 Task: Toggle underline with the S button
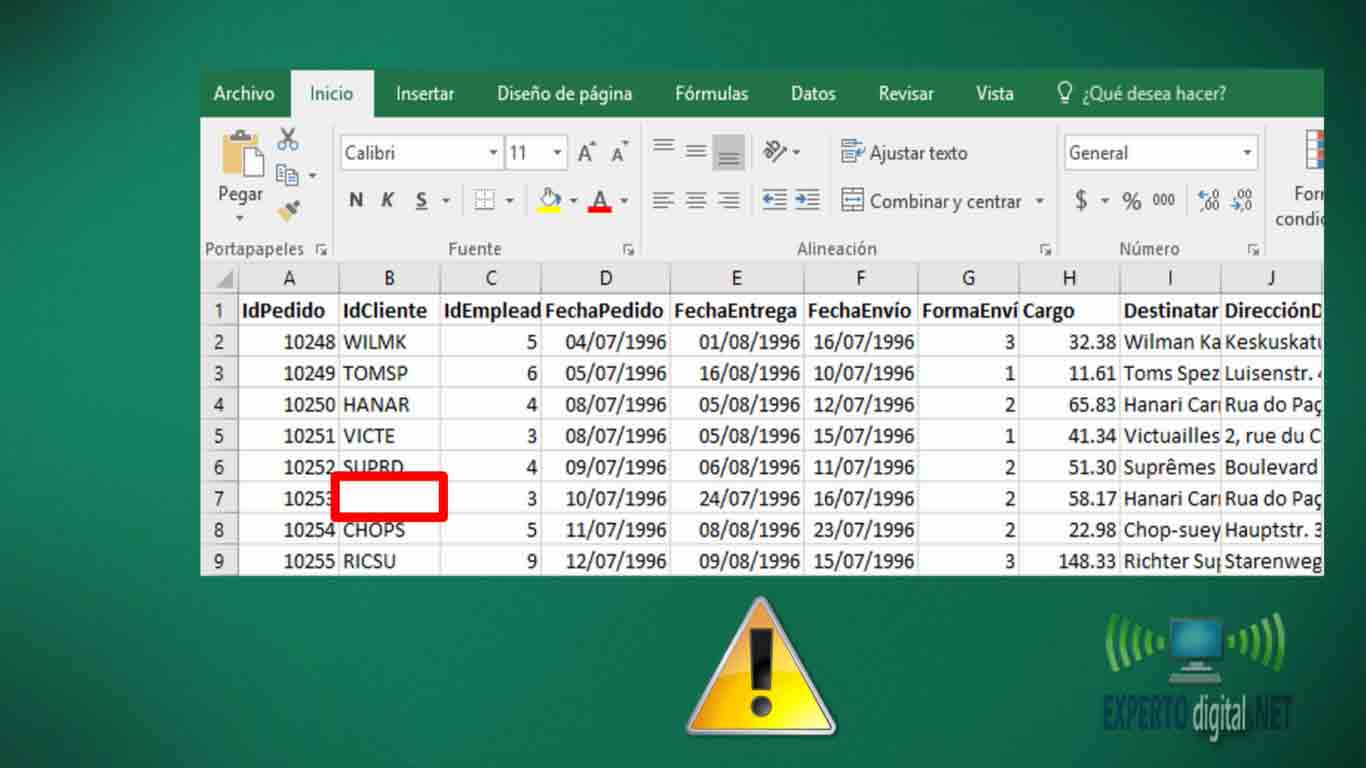click(421, 201)
